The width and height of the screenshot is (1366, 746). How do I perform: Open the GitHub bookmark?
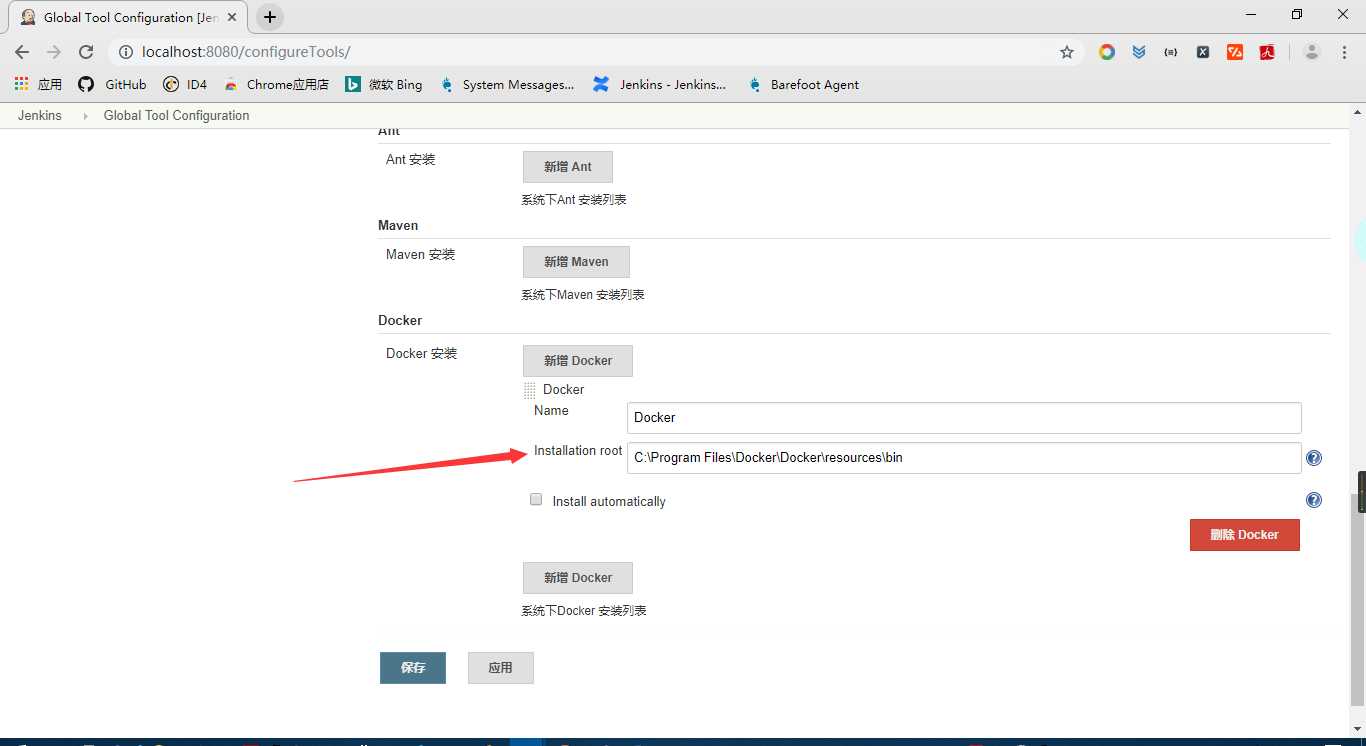(112, 84)
